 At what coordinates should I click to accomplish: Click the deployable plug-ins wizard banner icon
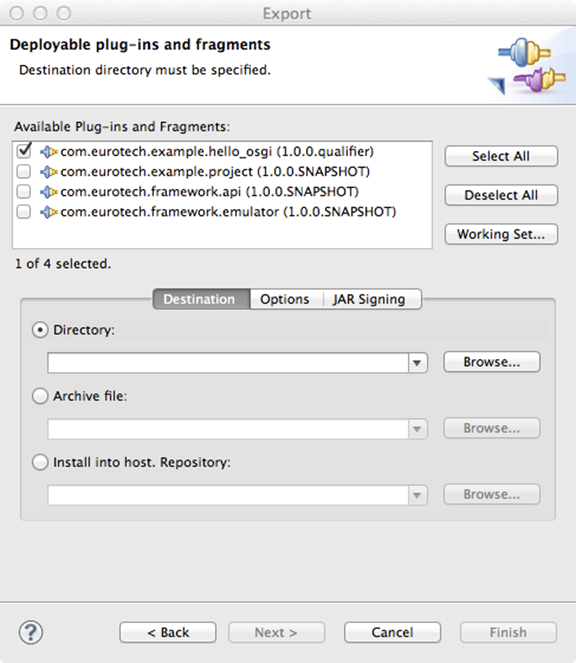tap(527, 66)
